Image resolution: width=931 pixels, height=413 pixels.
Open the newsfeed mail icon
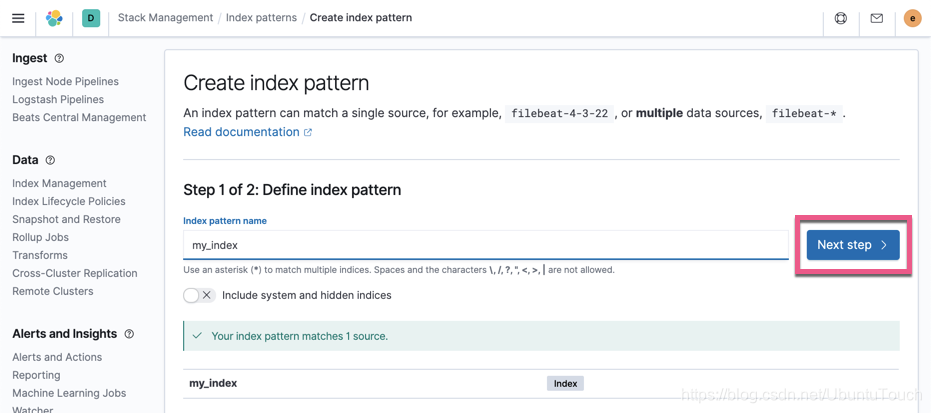(x=877, y=18)
